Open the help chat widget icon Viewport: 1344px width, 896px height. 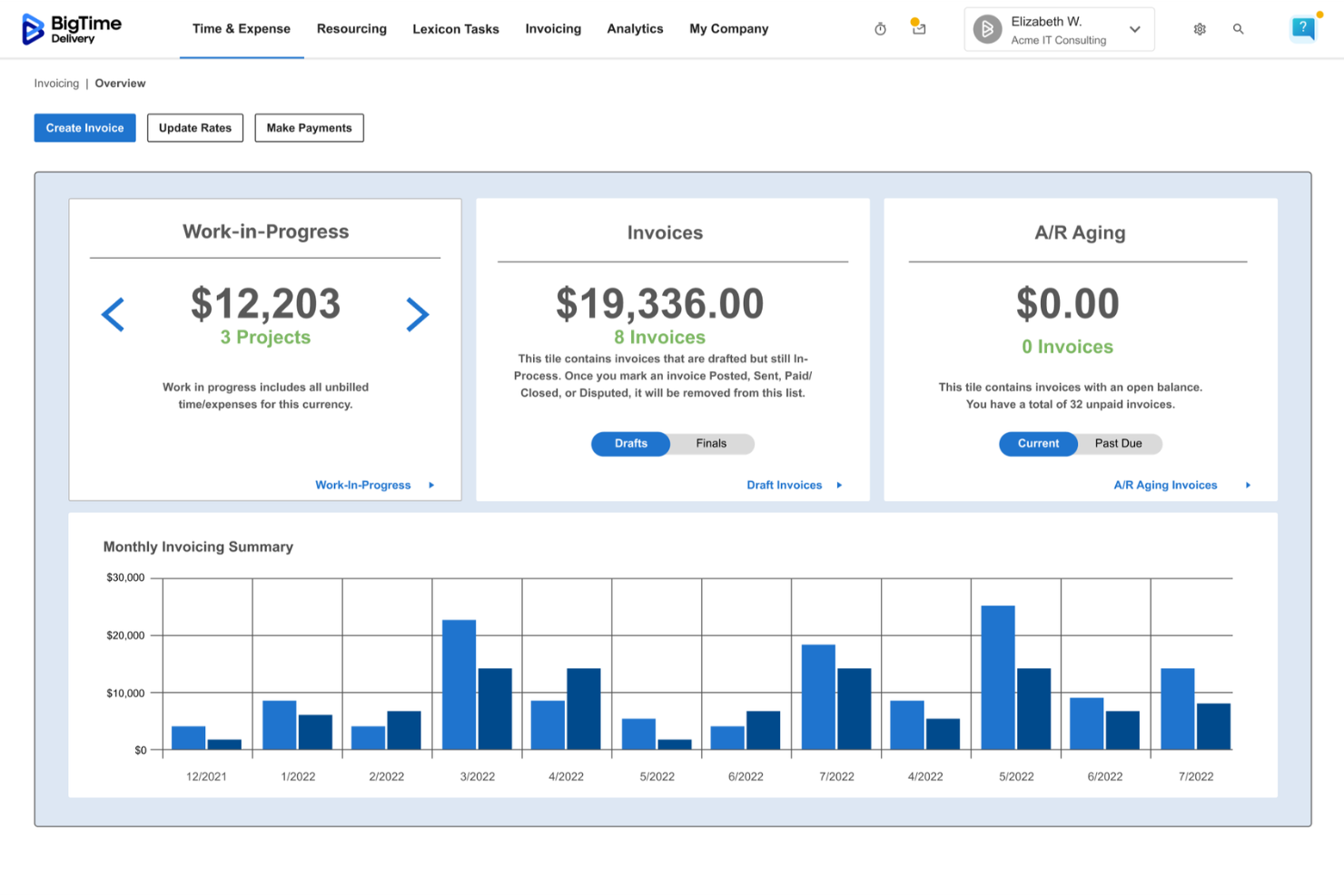(x=1302, y=28)
